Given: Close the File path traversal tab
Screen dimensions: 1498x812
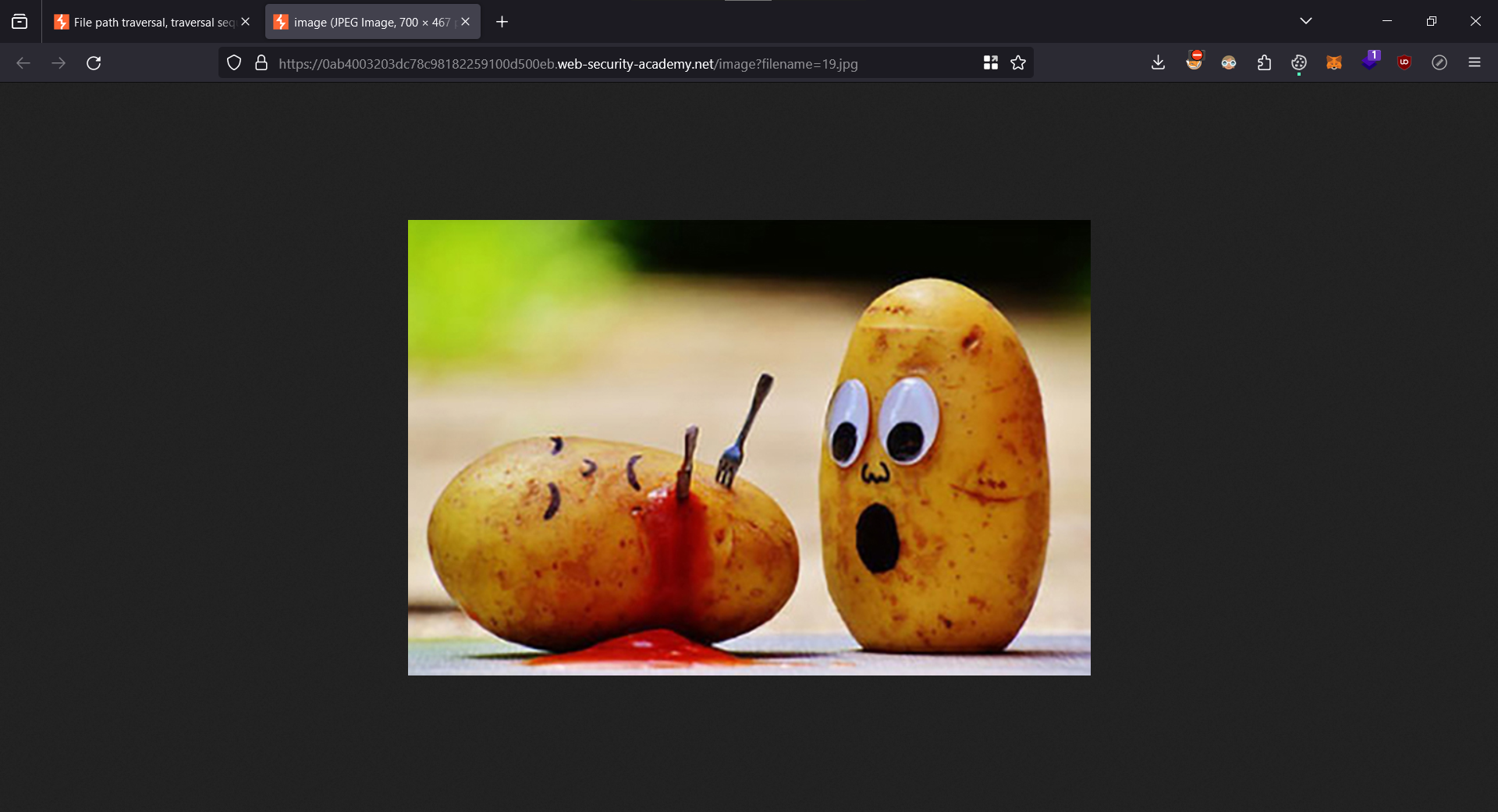Looking at the screenshot, I should (246, 22).
